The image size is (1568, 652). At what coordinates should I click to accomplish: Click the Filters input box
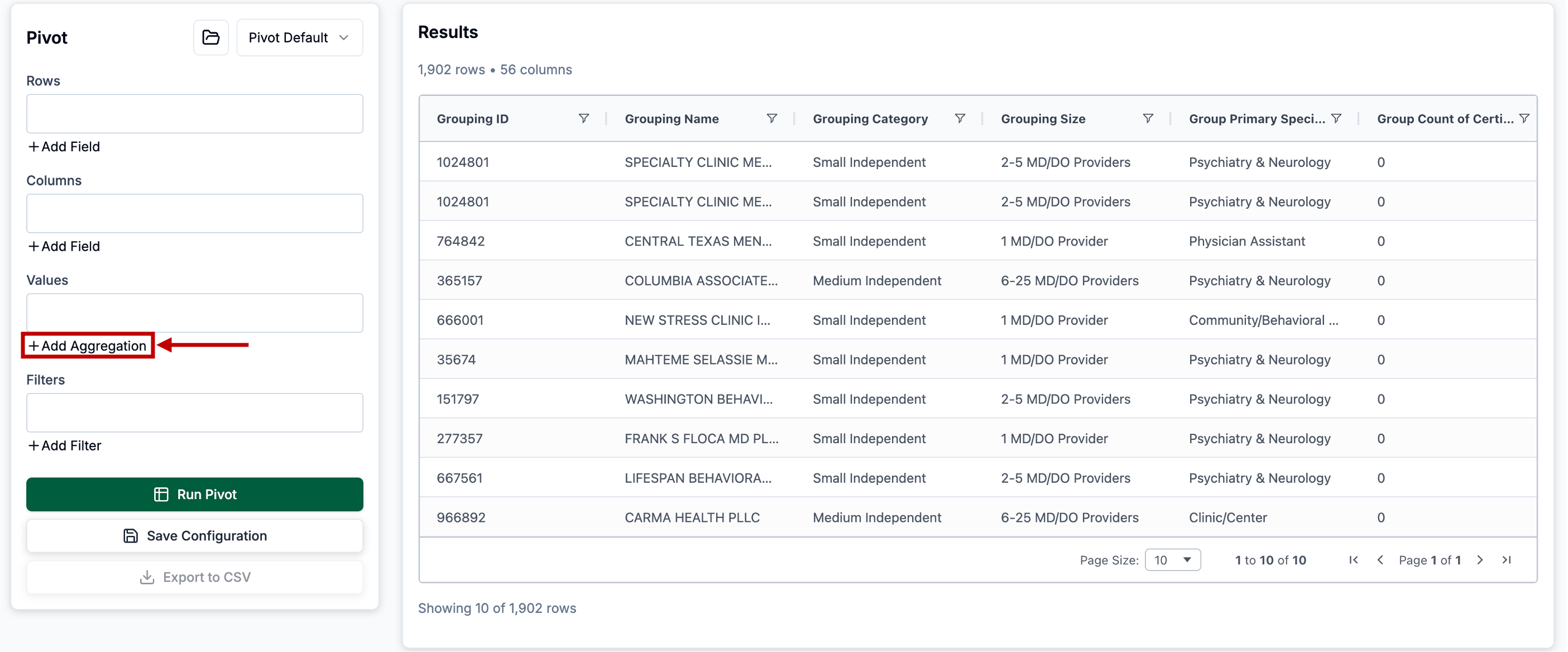194,413
